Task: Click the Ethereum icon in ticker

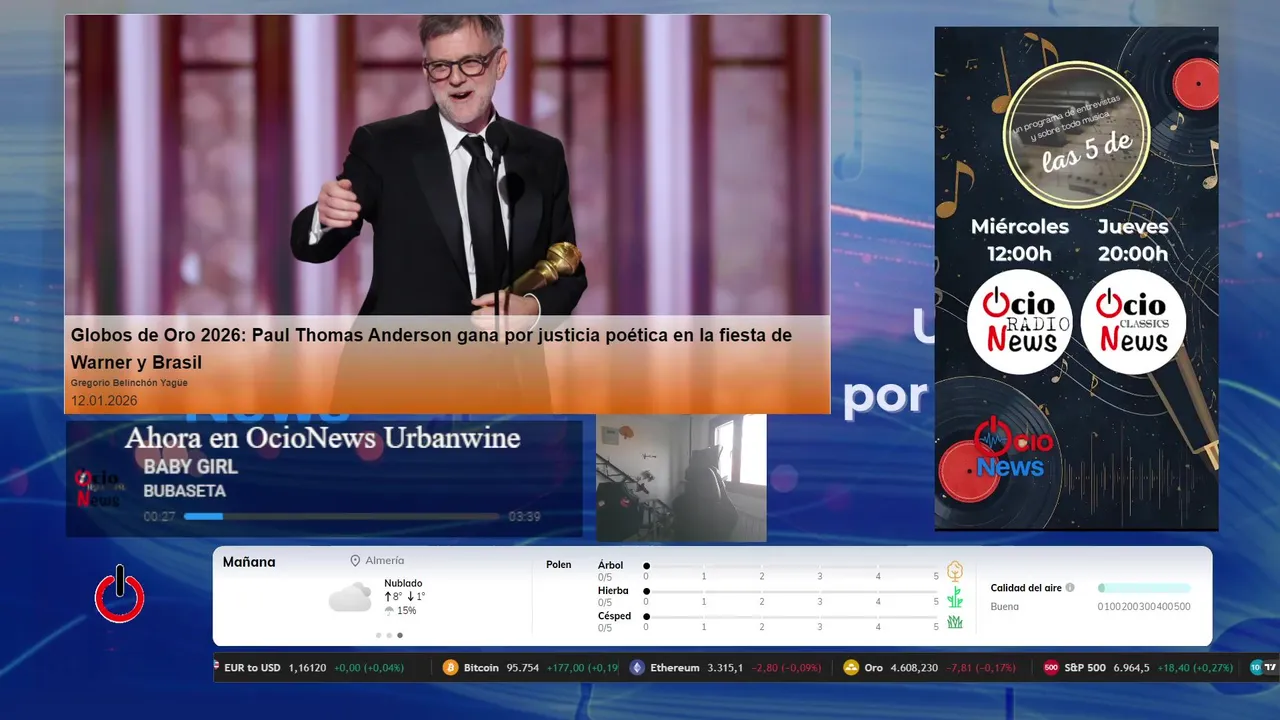Action: tap(637, 668)
